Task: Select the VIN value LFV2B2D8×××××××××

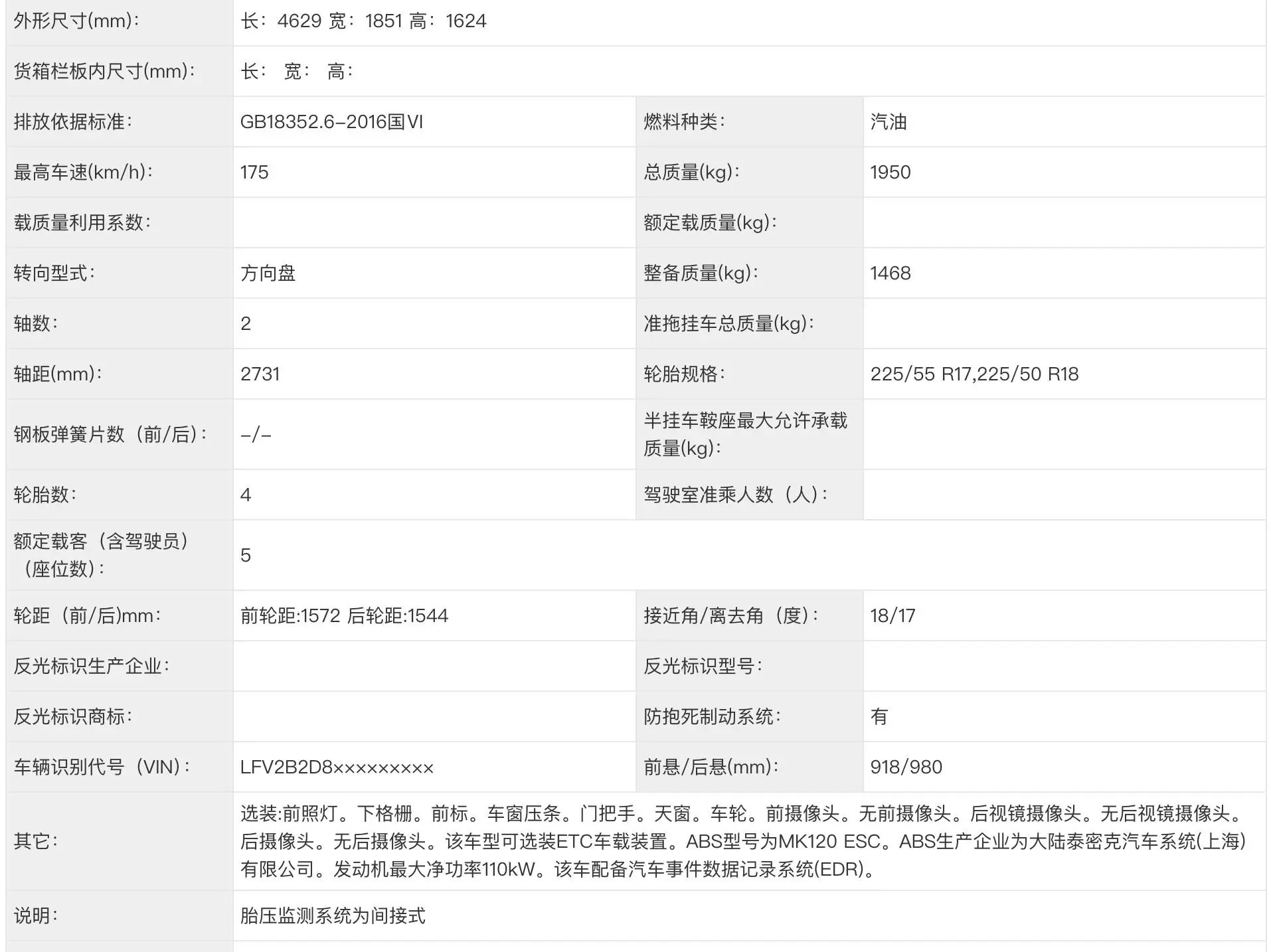Action: coord(337,767)
